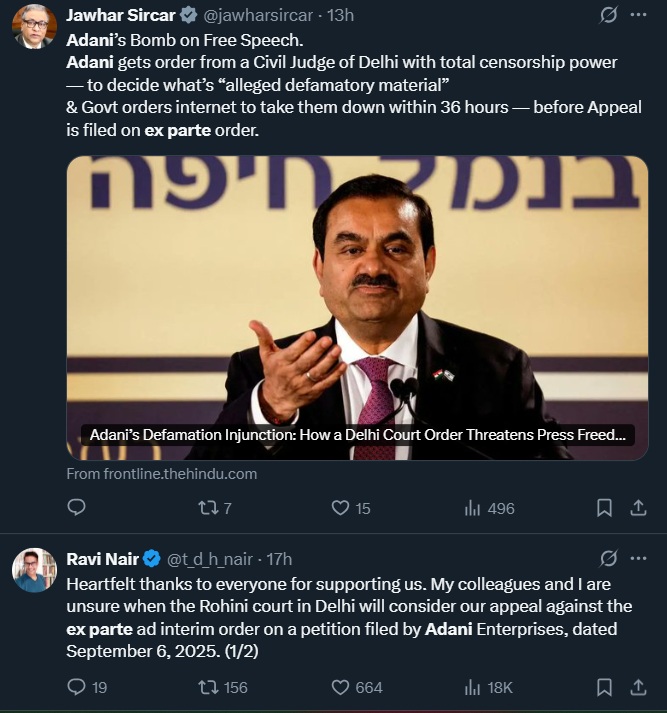Bookmark Jawhar Sircar's post
The width and height of the screenshot is (667, 713).
[604, 508]
